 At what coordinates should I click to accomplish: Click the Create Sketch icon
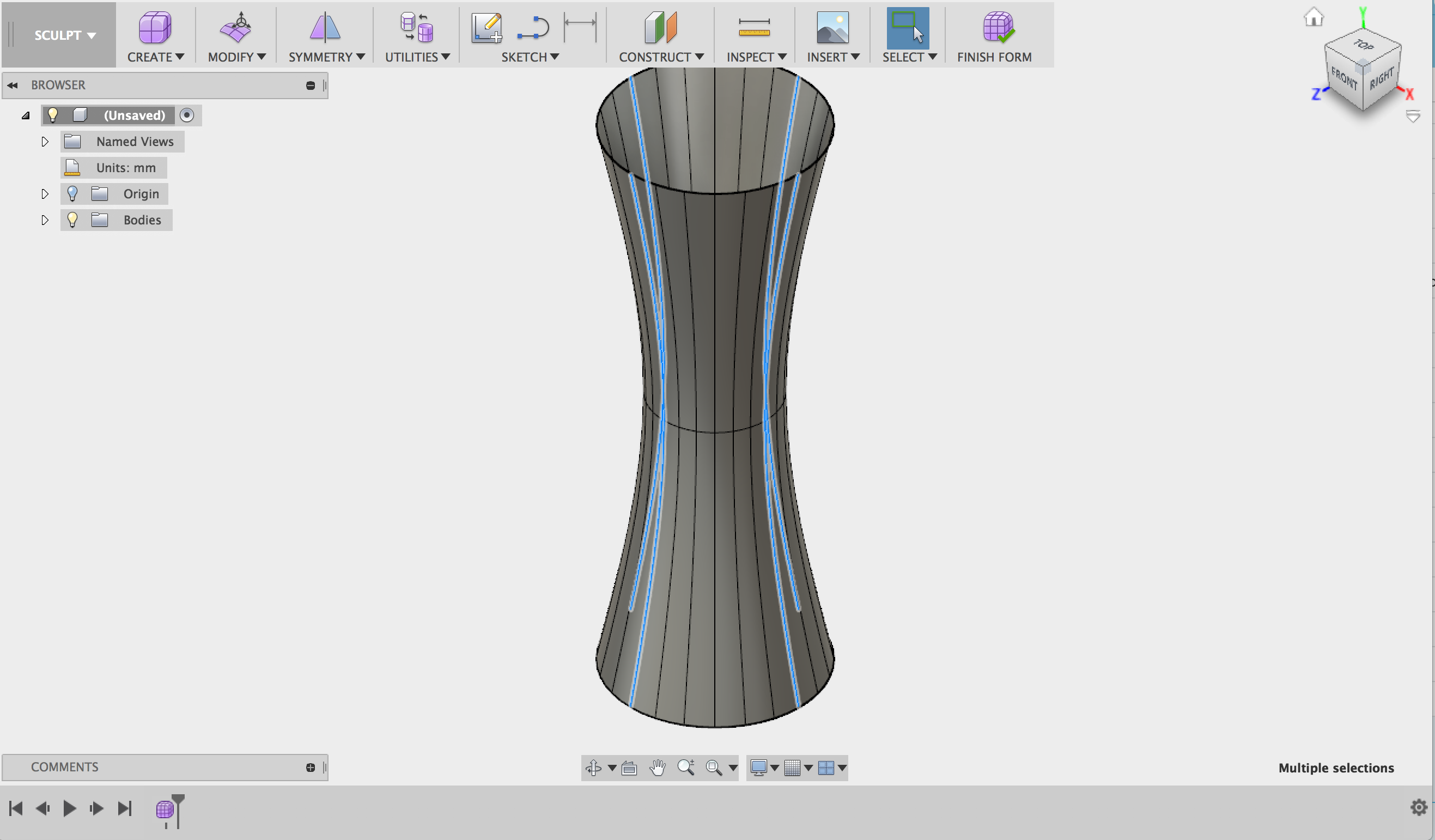[x=487, y=27]
